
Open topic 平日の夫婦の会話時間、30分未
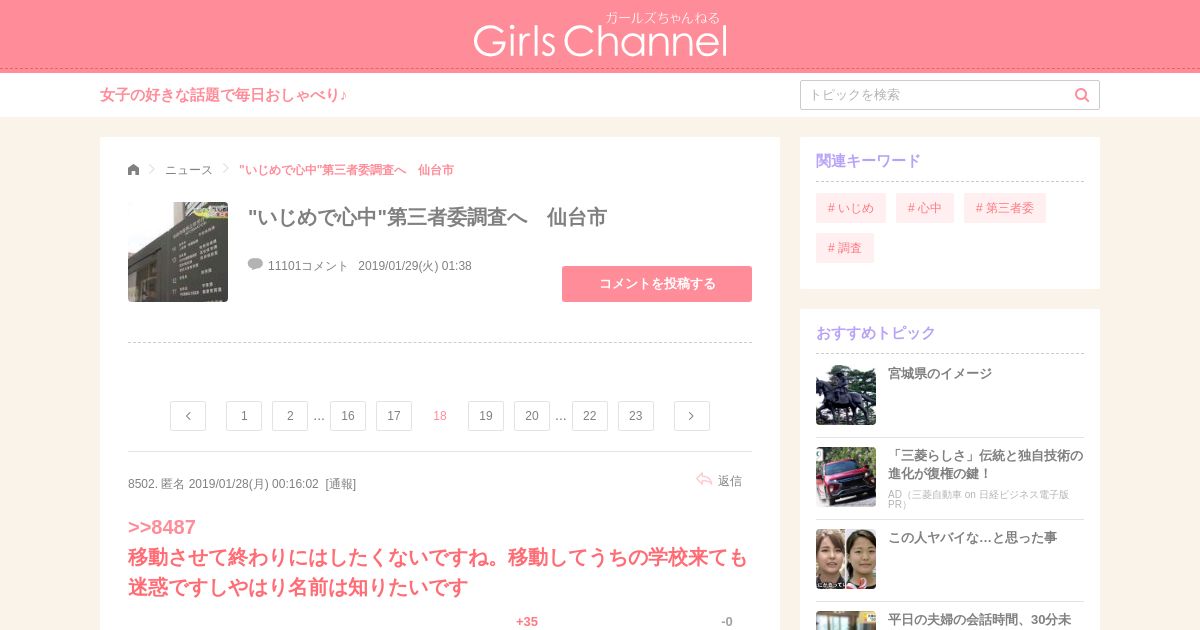979,619
